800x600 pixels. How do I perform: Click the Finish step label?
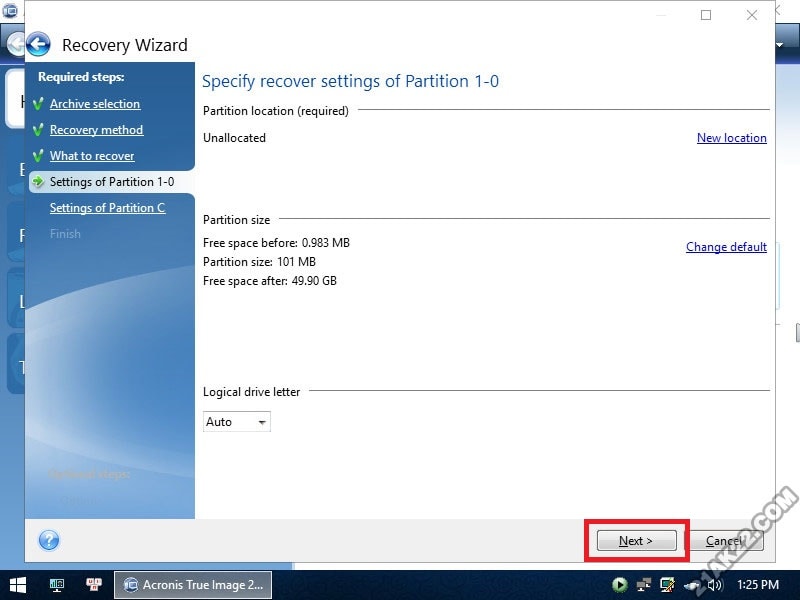click(65, 234)
